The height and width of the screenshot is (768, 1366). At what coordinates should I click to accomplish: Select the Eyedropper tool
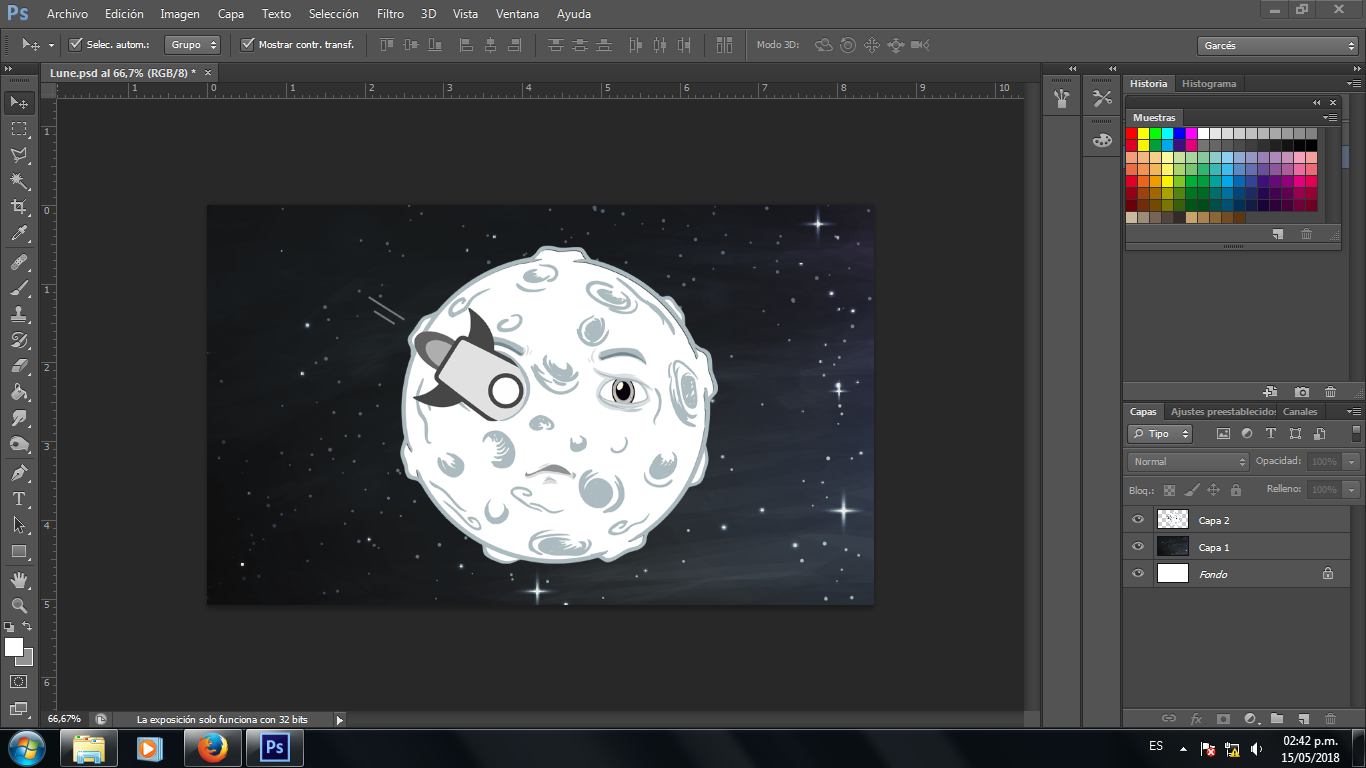tap(19, 234)
